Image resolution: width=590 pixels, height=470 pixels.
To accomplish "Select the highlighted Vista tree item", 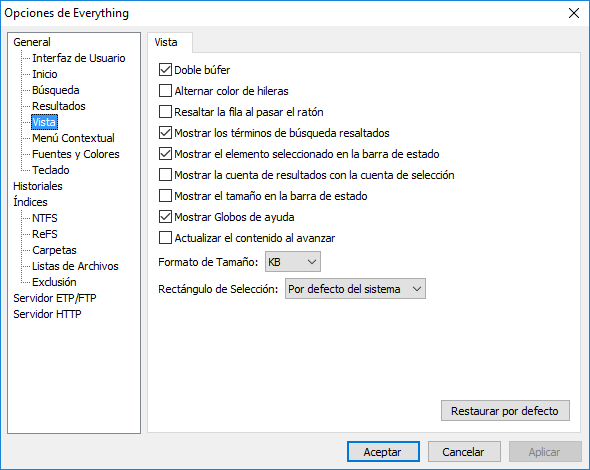I will click(x=44, y=122).
